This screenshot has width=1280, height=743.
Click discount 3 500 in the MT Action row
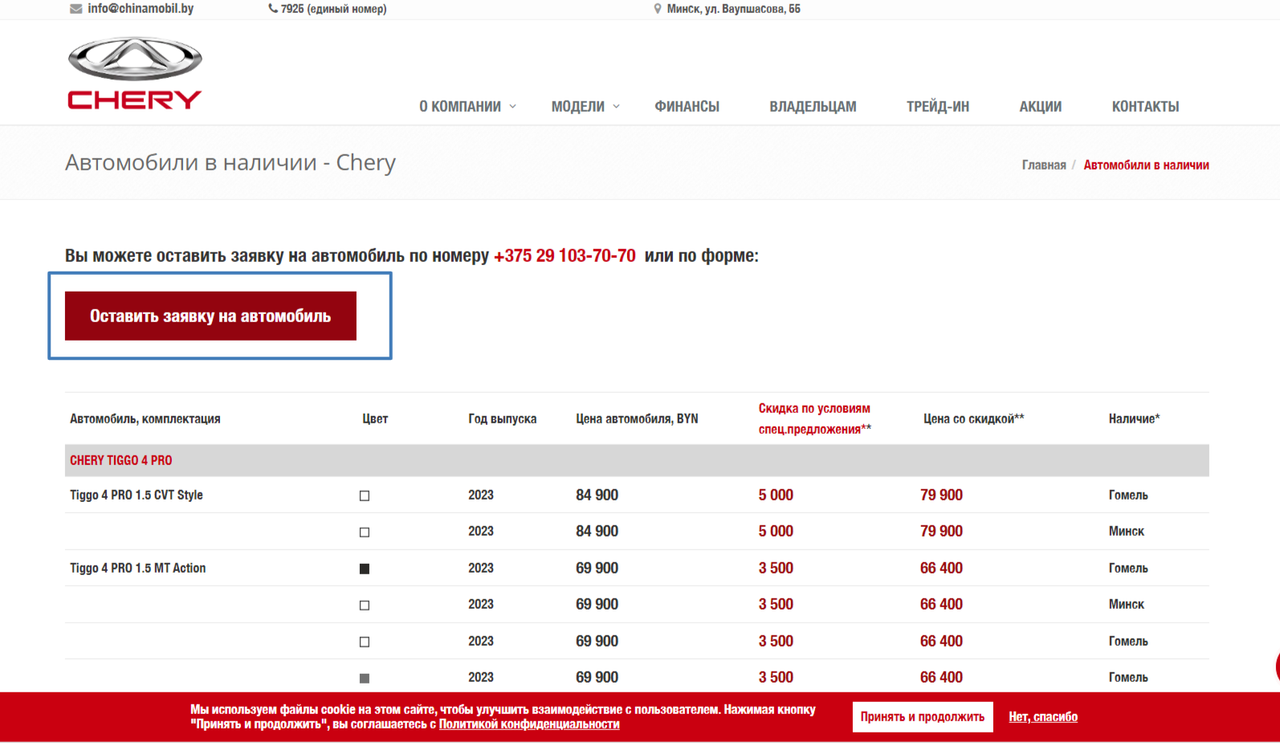click(776, 568)
